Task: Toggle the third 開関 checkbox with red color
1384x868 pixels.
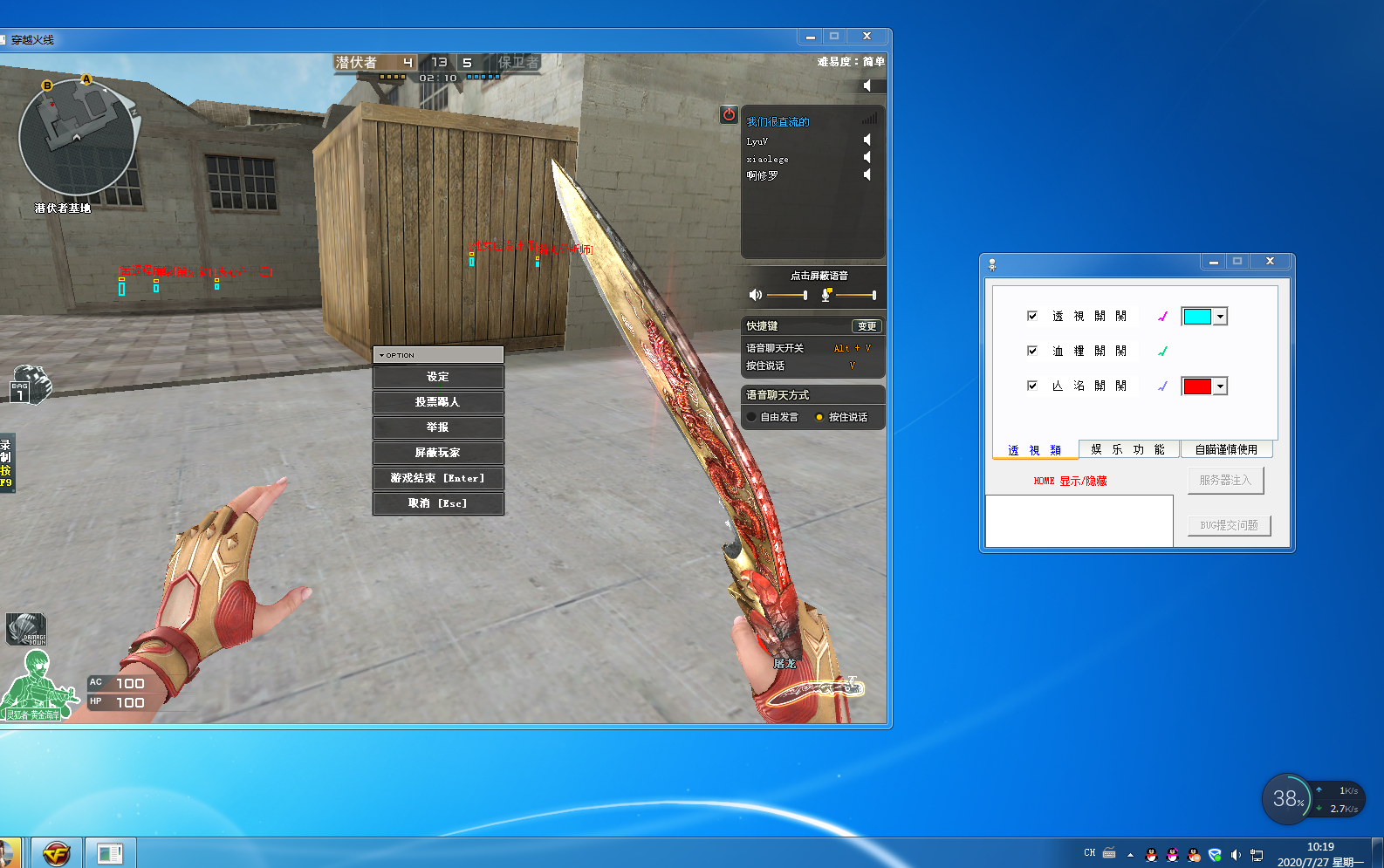Action: tap(1032, 386)
